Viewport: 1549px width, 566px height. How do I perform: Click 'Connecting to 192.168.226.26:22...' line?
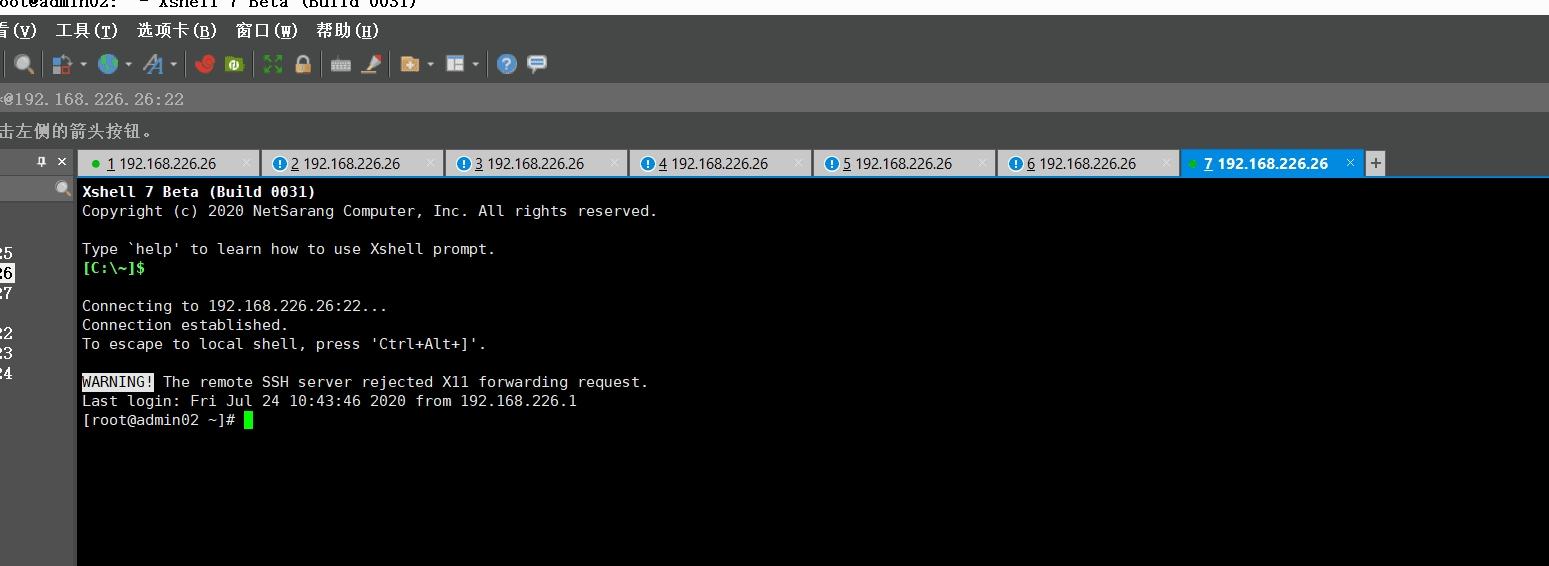coord(234,306)
